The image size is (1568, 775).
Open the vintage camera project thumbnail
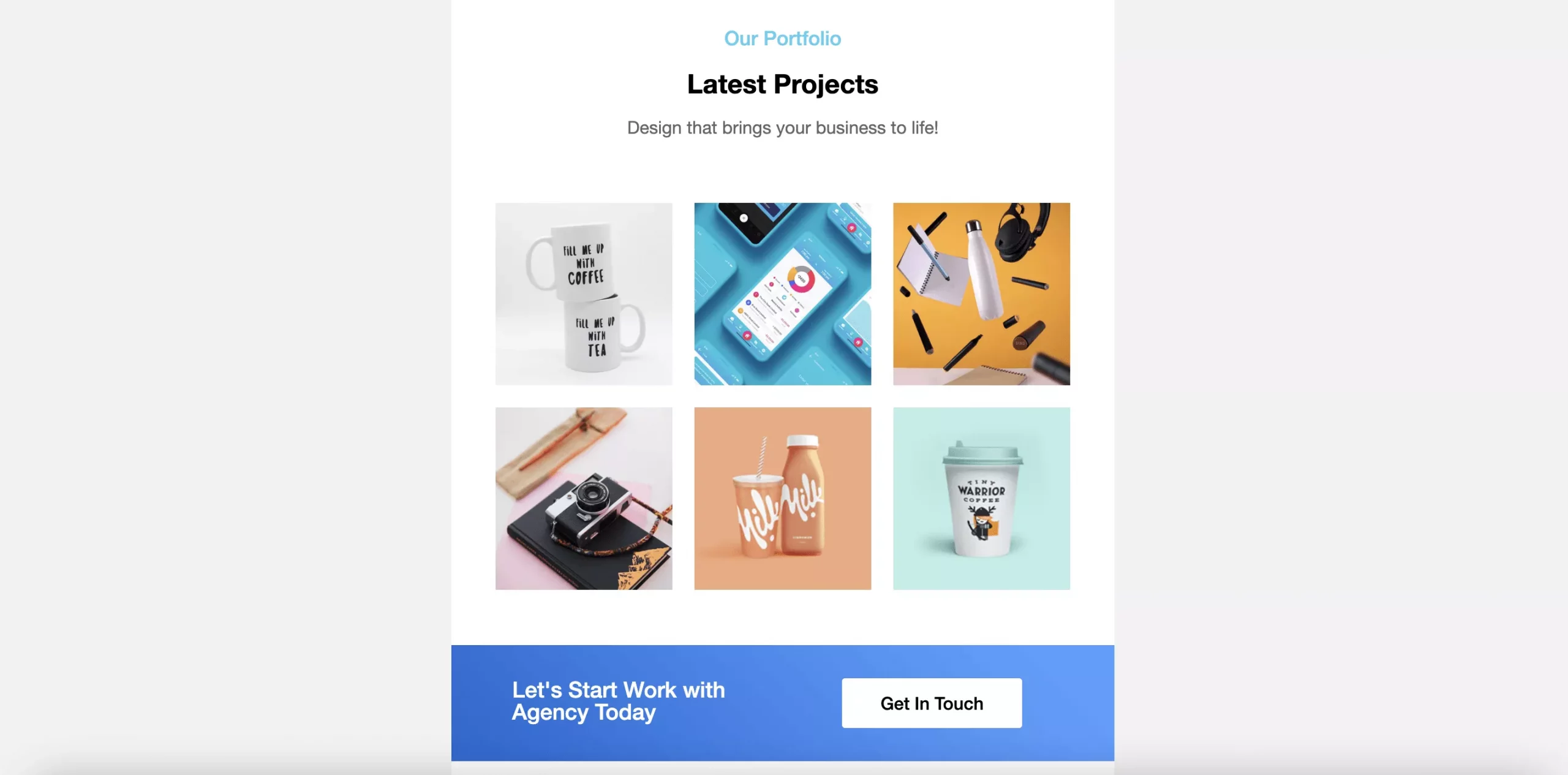pos(584,499)
